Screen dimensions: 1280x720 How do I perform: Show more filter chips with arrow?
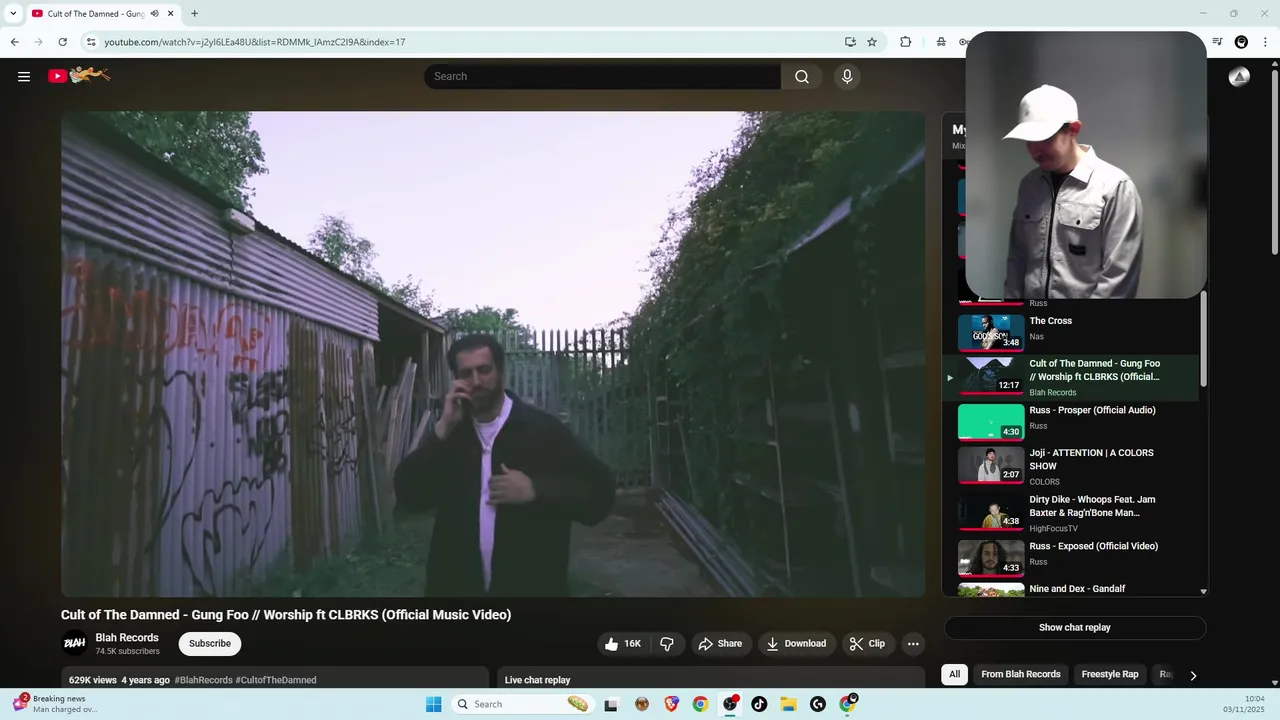point(1193,675)
